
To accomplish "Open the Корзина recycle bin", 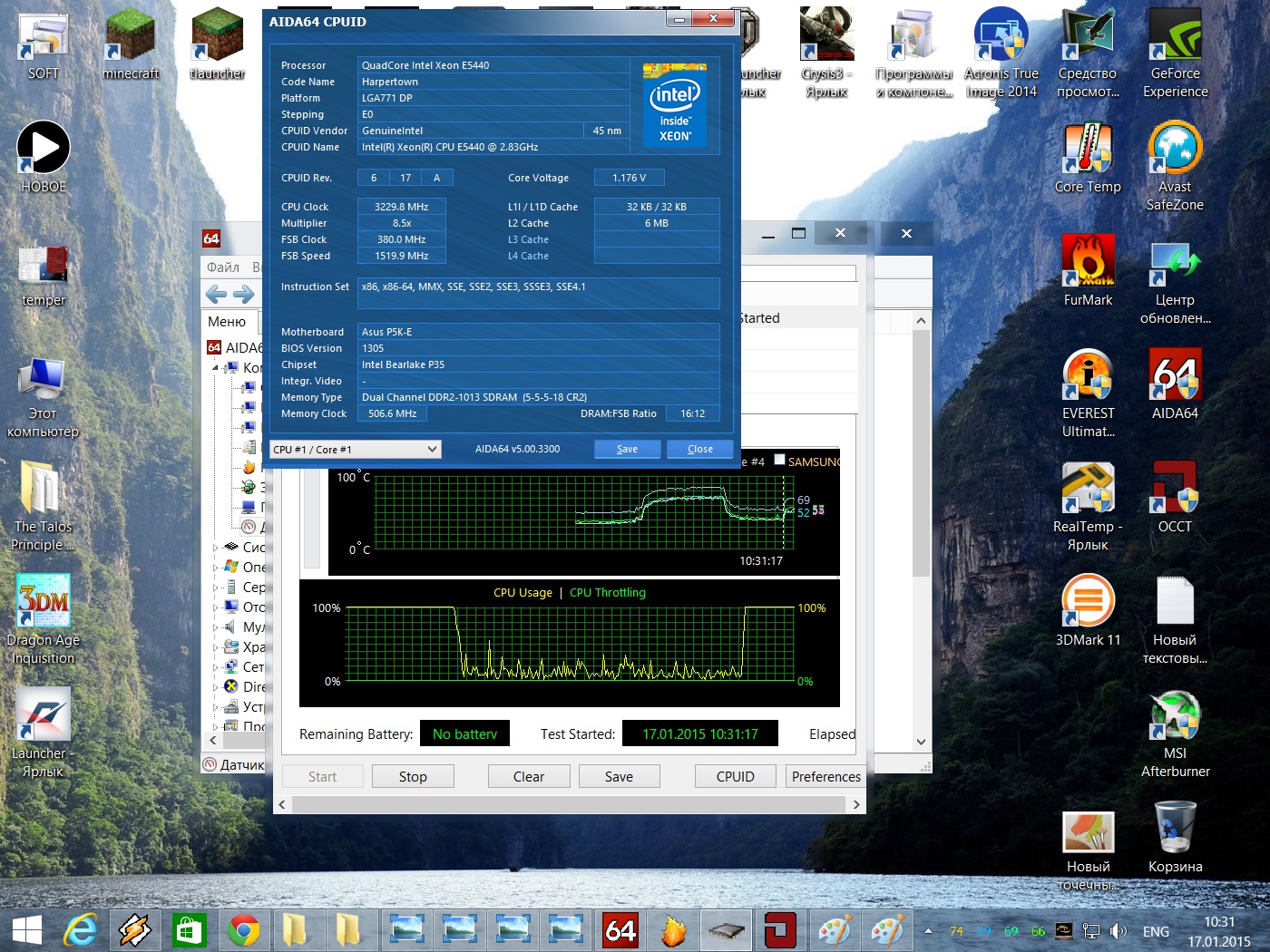I will (1175, 837).
